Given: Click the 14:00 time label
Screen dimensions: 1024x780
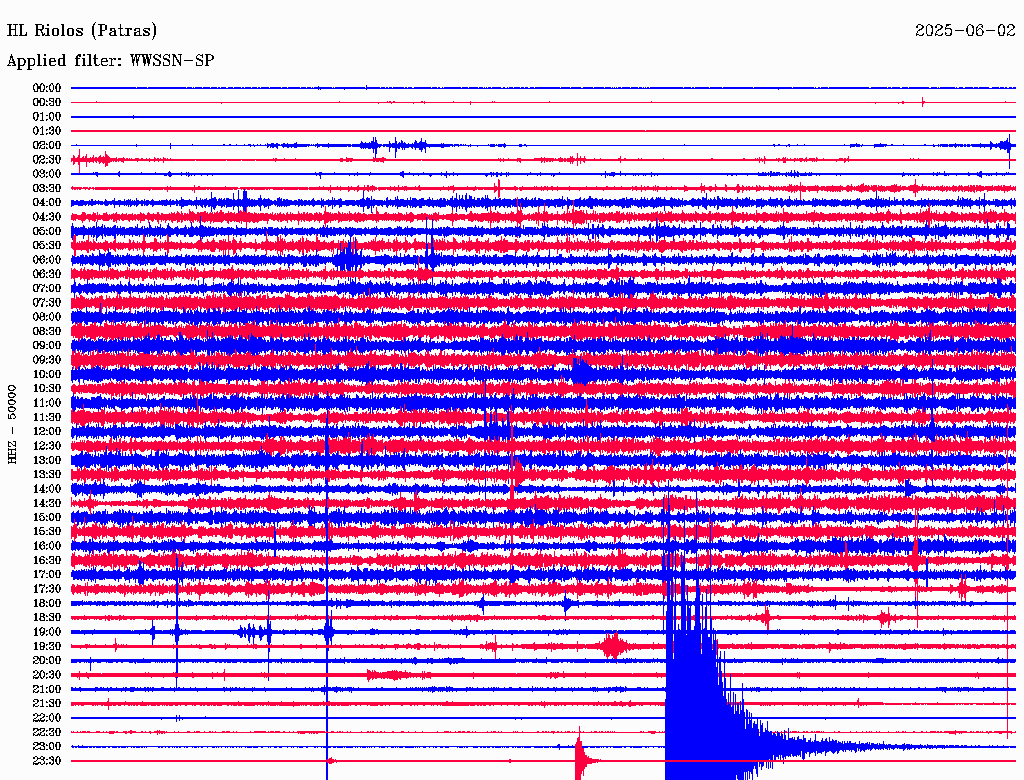Looking at the screenshot, I should pyautogui.click(x=47, y=489).
